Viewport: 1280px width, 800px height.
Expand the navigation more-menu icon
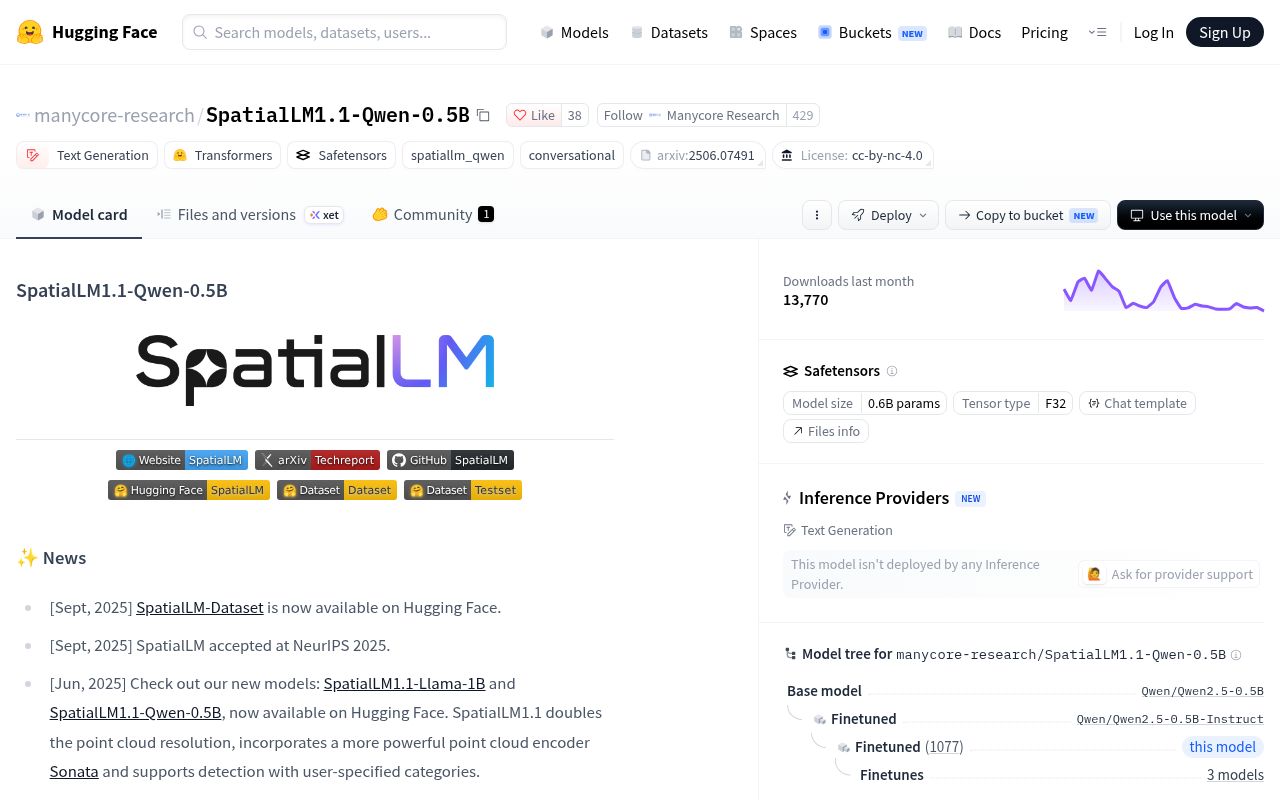click(1097, 32)
